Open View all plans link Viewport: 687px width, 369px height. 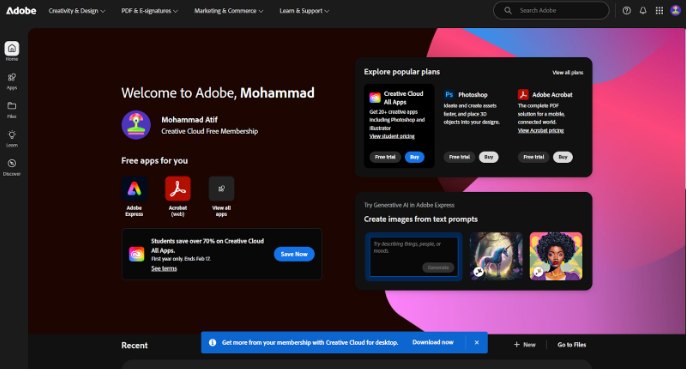tap(567, 73)
